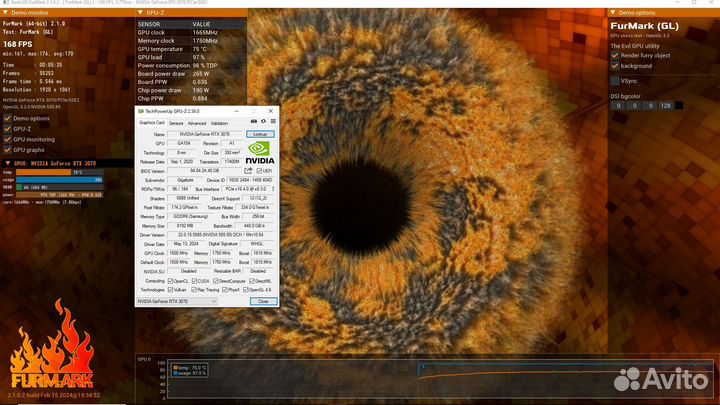
Task: Click the GPU-Z refresh icon
Action: point(264,121)
